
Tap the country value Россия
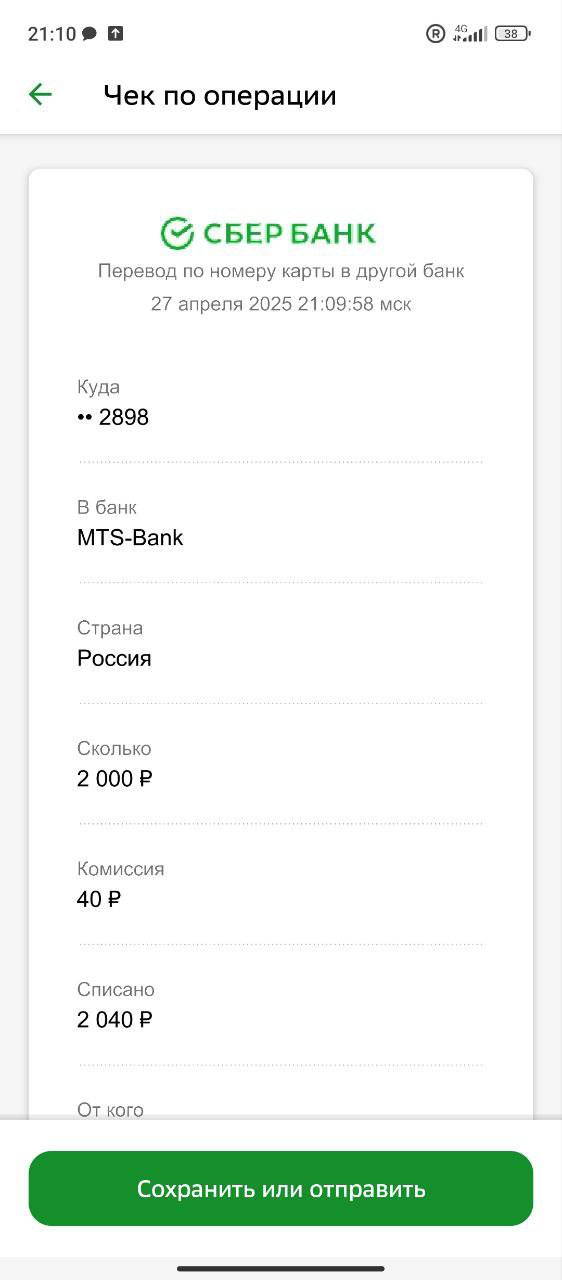click(114, 659)
